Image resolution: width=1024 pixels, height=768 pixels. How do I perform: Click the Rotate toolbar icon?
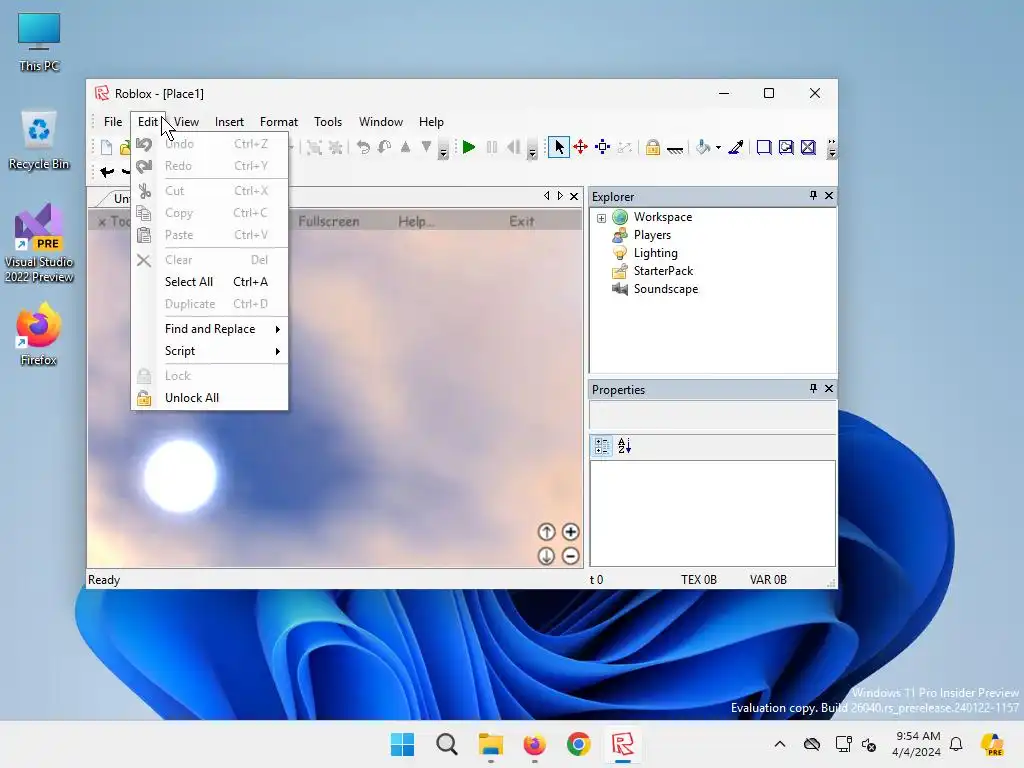(x=363, y=148)
